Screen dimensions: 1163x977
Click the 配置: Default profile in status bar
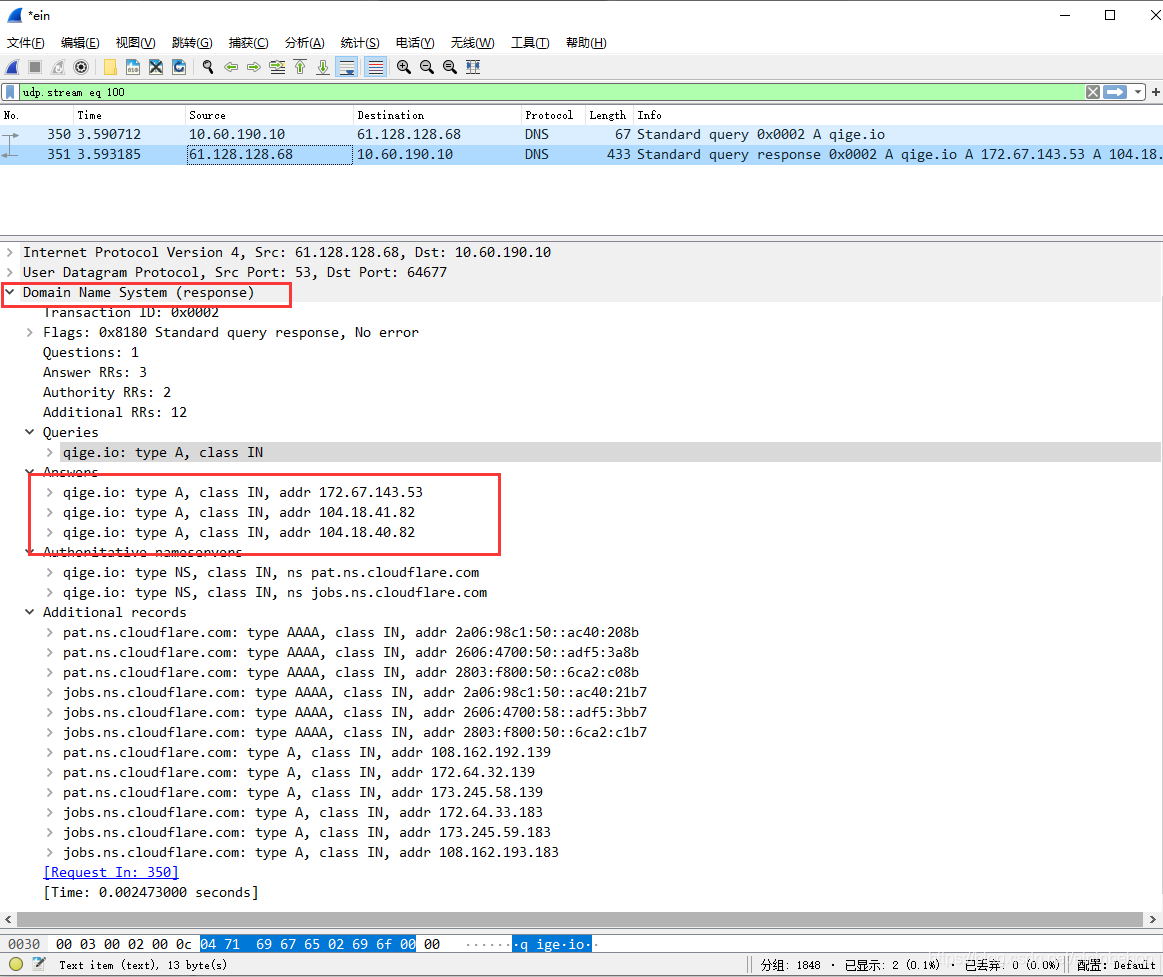coord(1116,964)
